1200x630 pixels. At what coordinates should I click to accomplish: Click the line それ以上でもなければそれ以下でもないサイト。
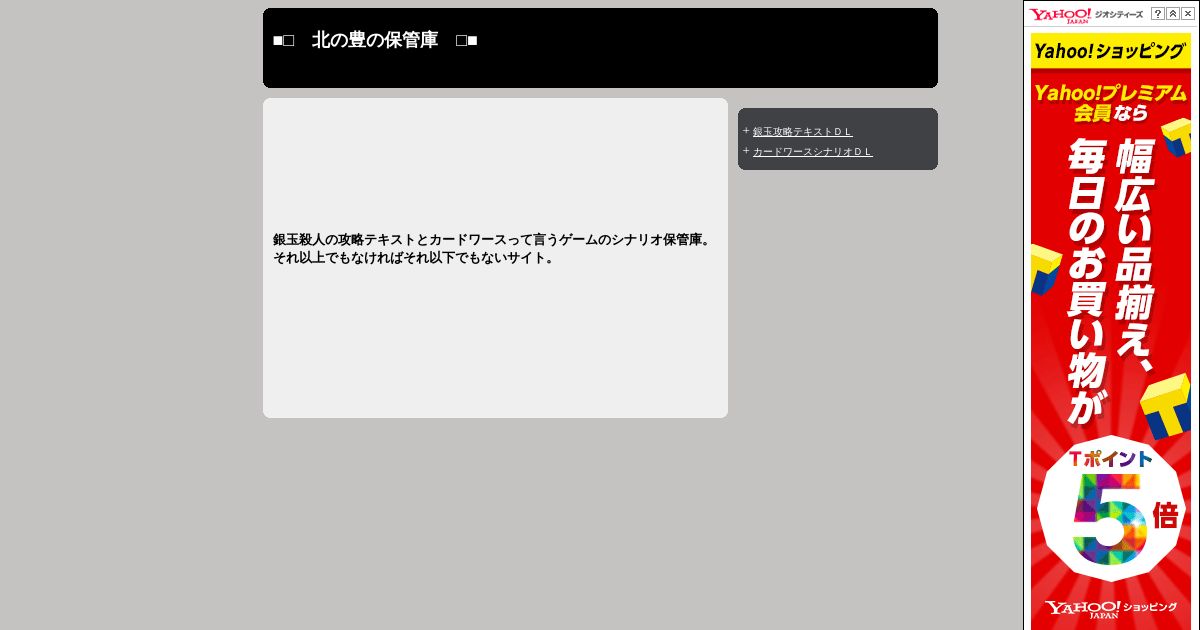coord(416,258)
